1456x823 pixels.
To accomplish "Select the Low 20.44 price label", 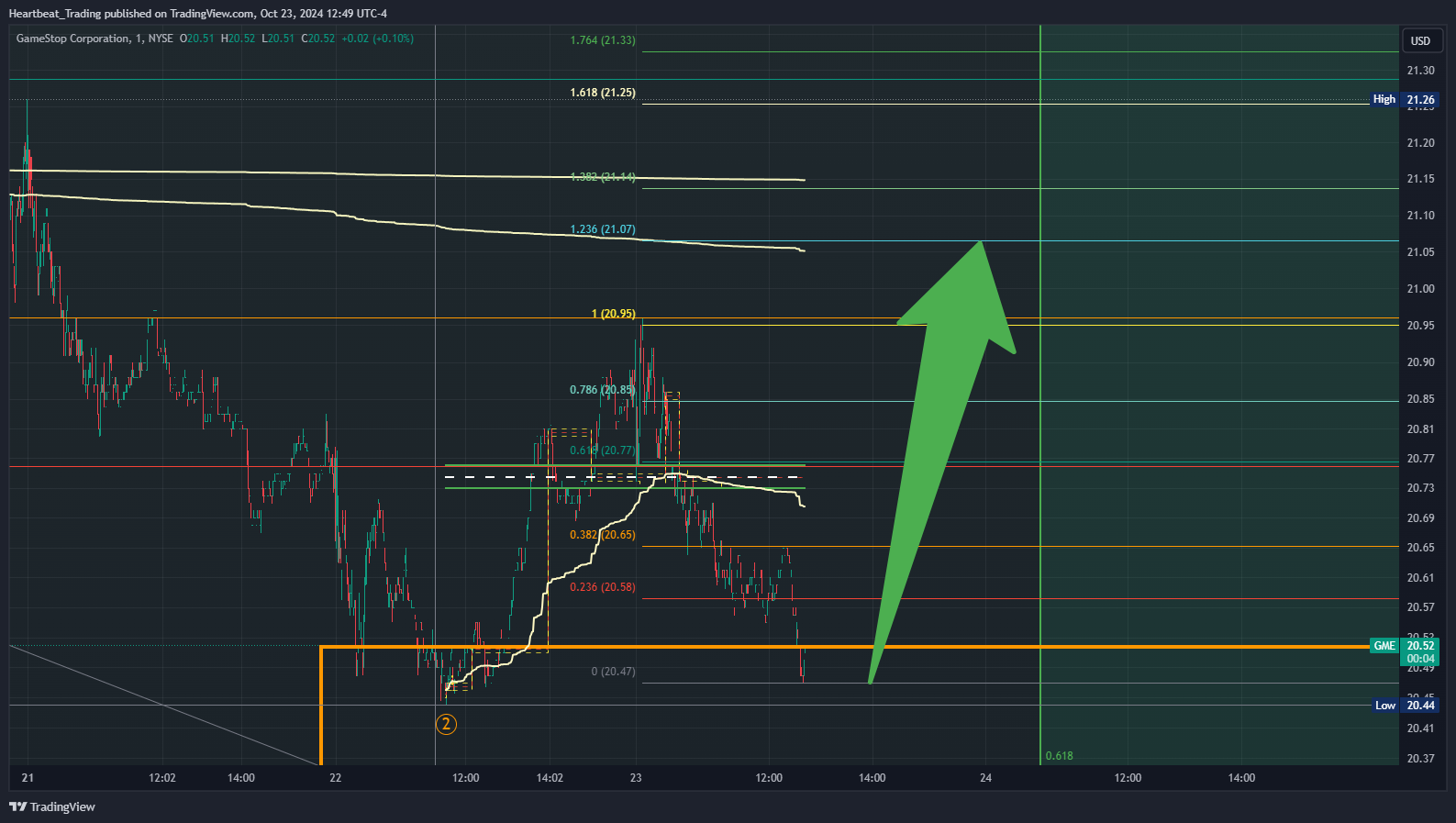I will tap(1404, 706).
